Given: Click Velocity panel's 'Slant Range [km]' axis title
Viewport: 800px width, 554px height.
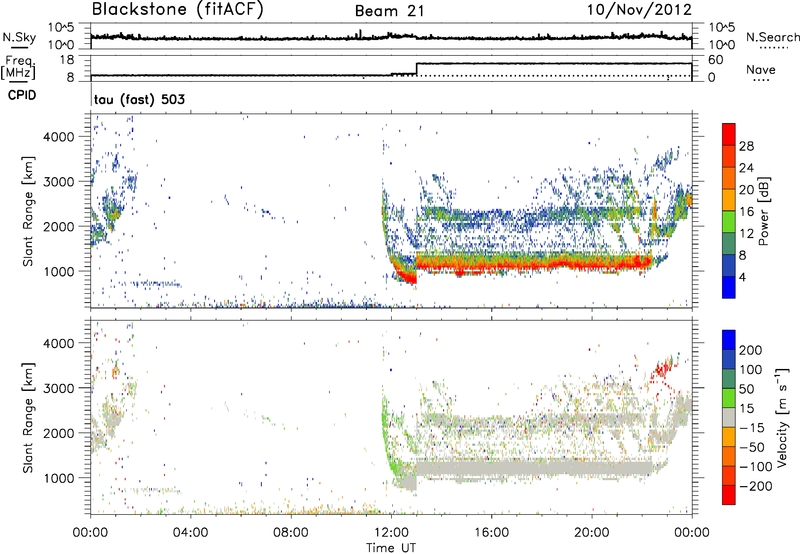Looking at the screenshot, I should pyautogui.click(x=28, y=417).
